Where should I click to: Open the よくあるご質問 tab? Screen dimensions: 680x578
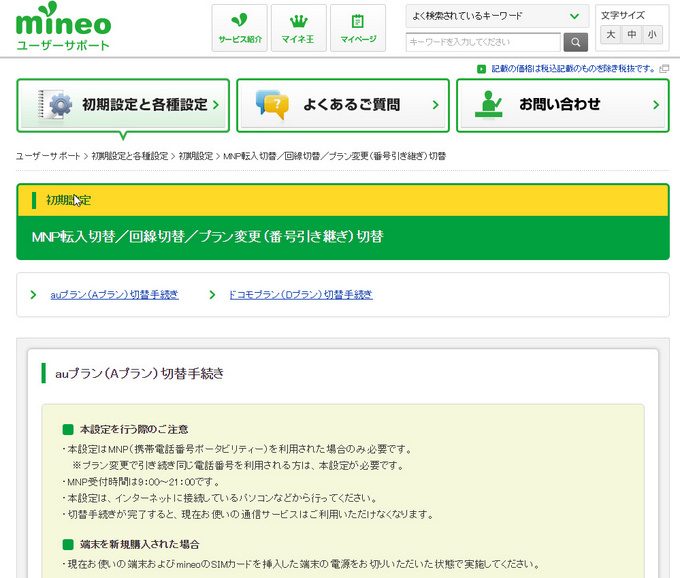point(343,105)
